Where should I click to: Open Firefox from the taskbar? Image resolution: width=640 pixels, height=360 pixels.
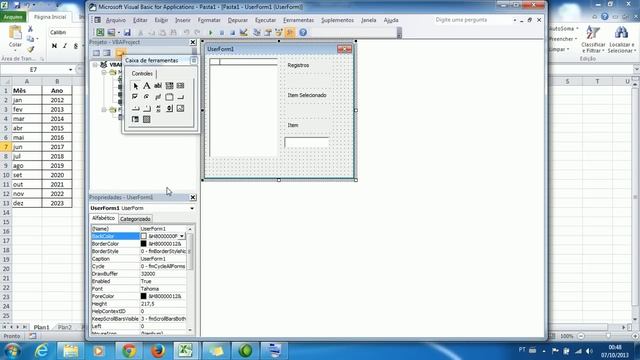(x=158, y=351)
